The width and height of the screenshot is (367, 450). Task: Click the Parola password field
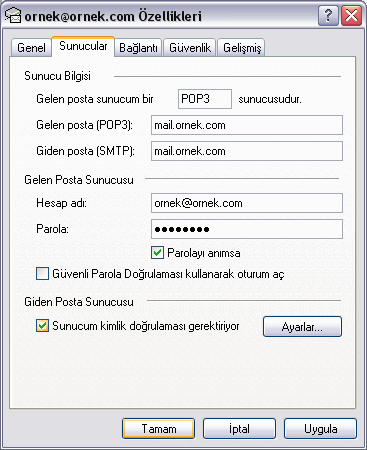point(247,229)
